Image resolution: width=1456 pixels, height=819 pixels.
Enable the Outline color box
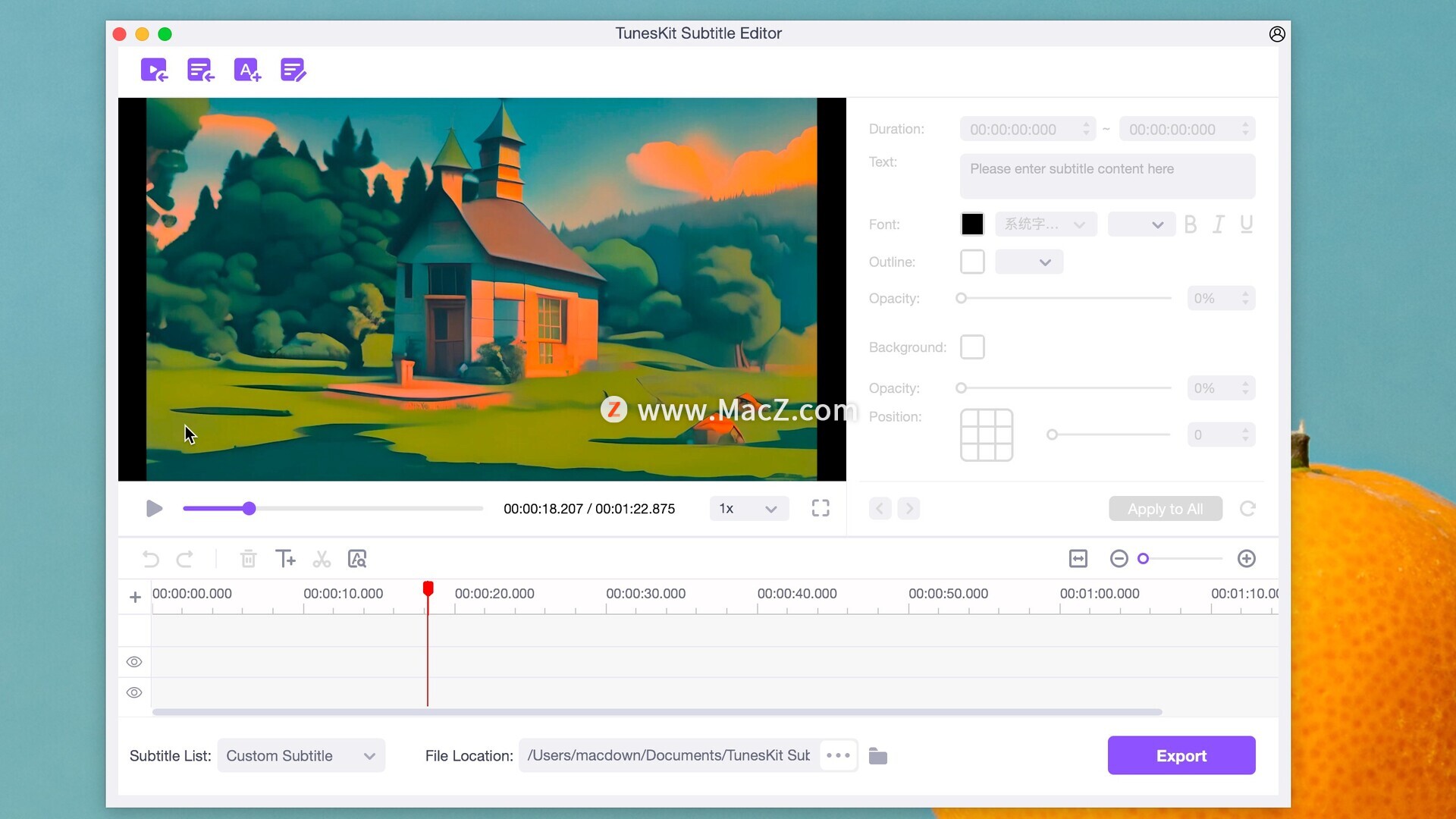click(x=972, y=262)
